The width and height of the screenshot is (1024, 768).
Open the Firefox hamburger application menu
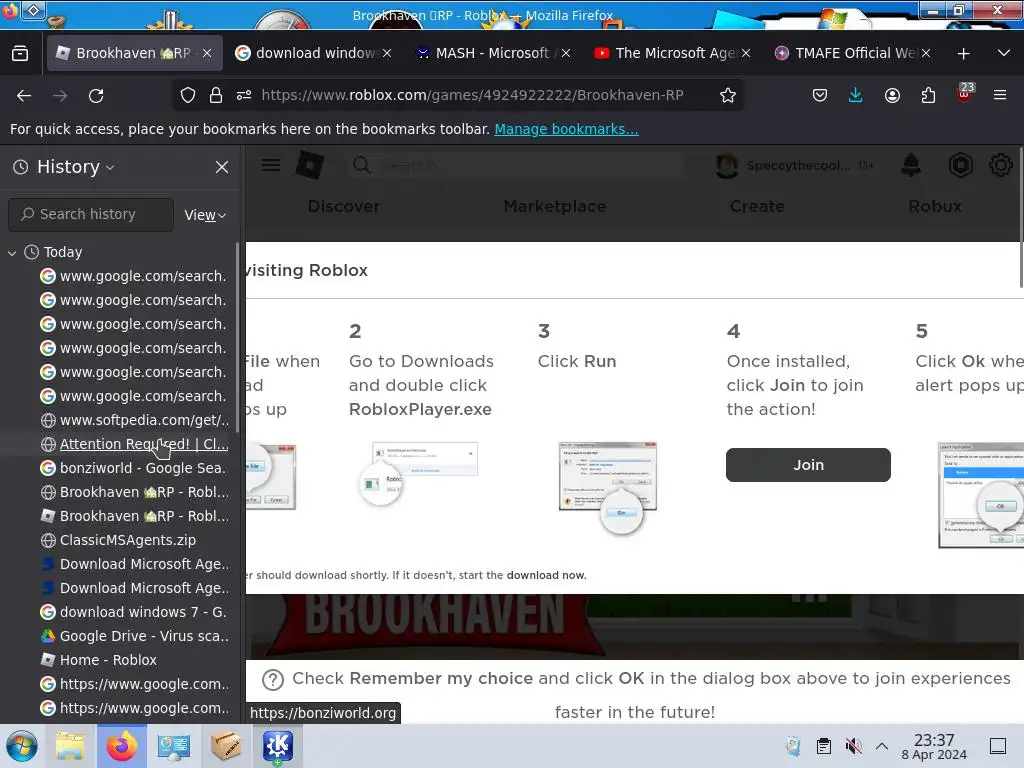1000,95
